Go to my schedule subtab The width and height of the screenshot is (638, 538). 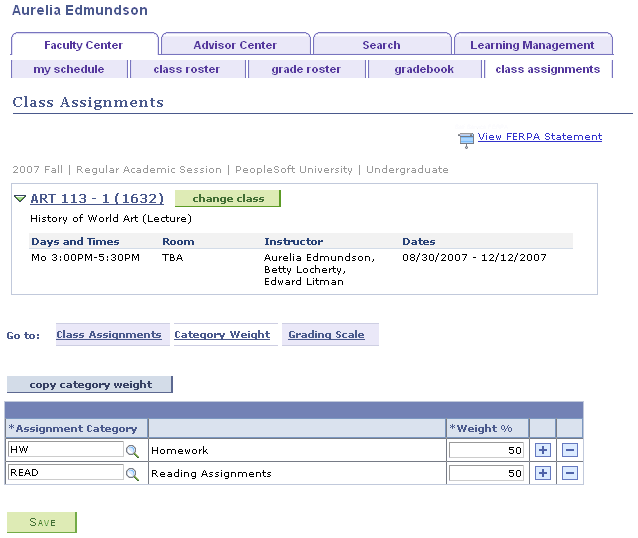click(x=69, y=69)
